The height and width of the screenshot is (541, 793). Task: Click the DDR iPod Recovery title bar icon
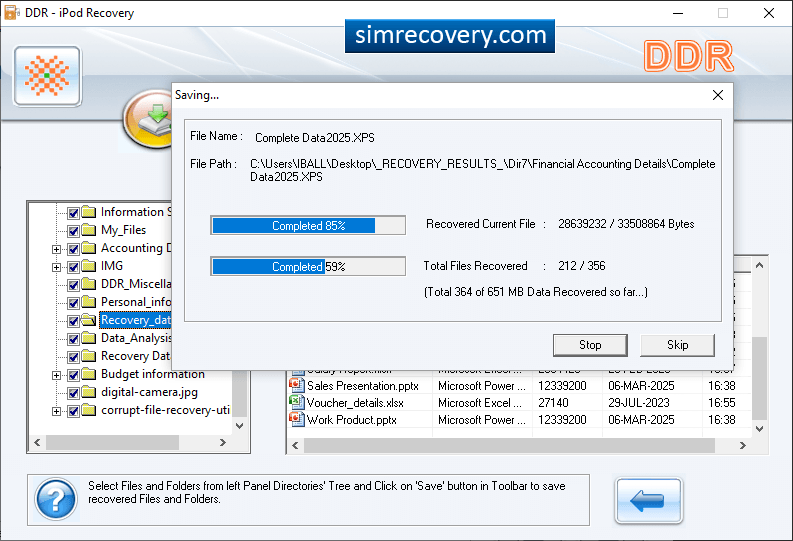tap(12, 12)
